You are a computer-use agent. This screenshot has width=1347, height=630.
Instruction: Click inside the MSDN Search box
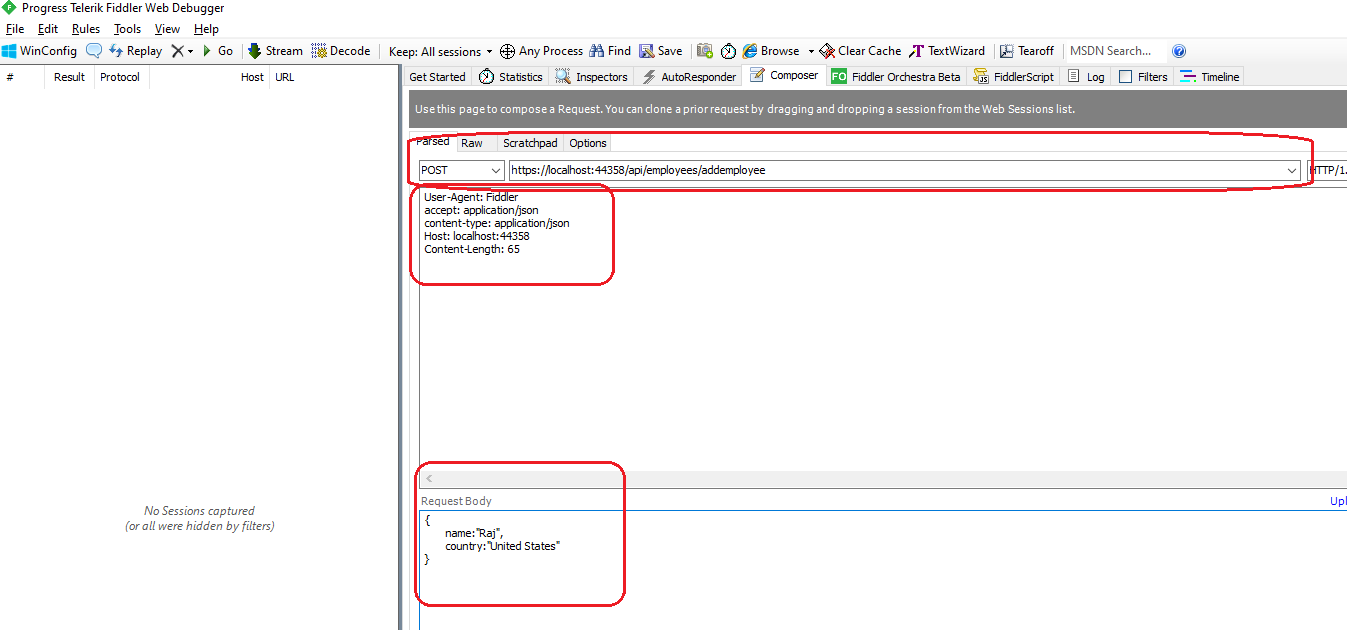pos(1114,51)
